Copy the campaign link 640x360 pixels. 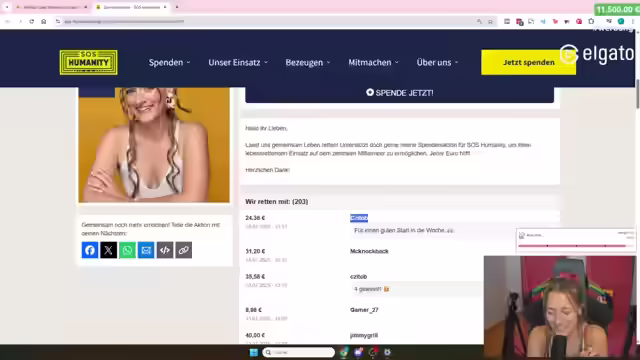[x=184, y=250]
